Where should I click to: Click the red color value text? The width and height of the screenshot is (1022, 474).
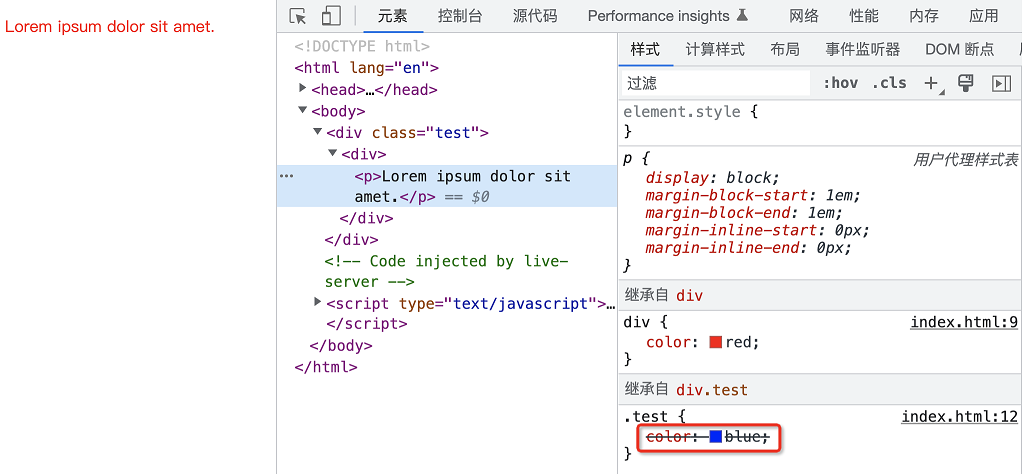click(738, 342)
